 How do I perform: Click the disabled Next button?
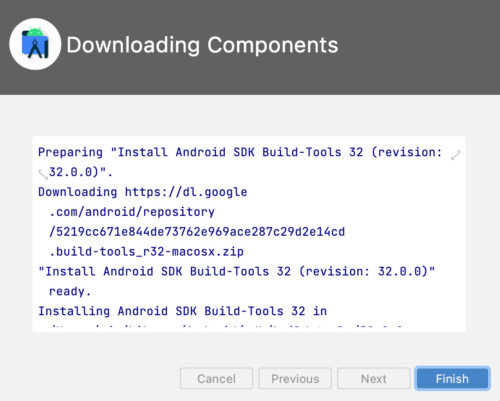coord(374,378)
